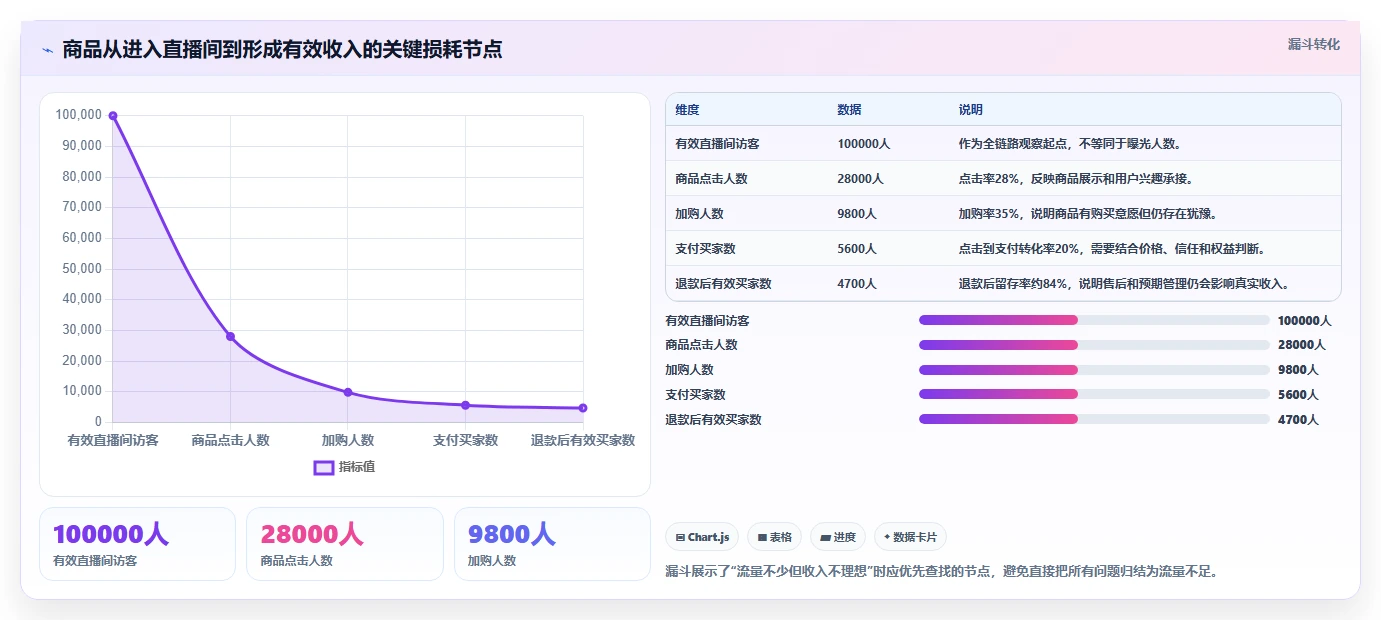The image size is (1381, 620).
Task: Click the 支付买家数 progress bar
Action: click(x=1094, y=394)
